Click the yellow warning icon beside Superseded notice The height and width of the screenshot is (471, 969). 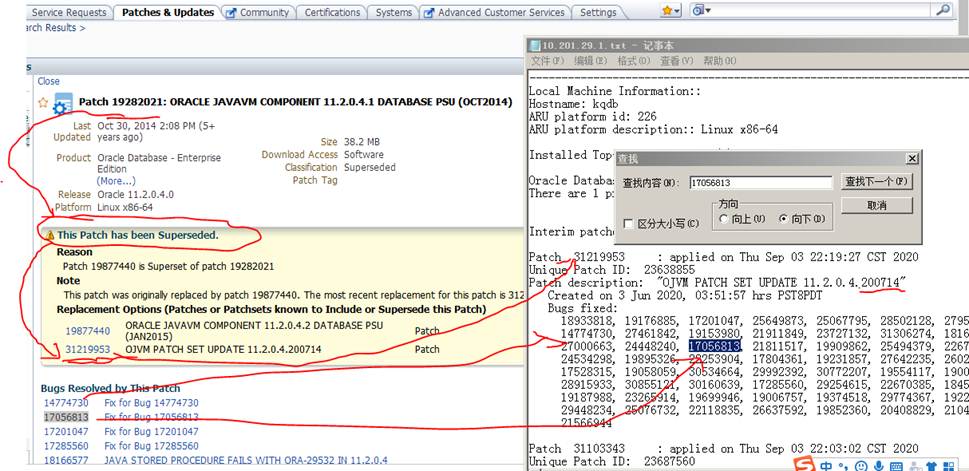point(50,236)
